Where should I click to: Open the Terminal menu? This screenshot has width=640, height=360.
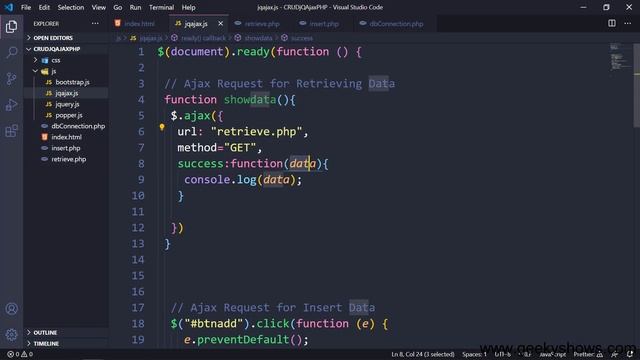[x=161, y=7]
